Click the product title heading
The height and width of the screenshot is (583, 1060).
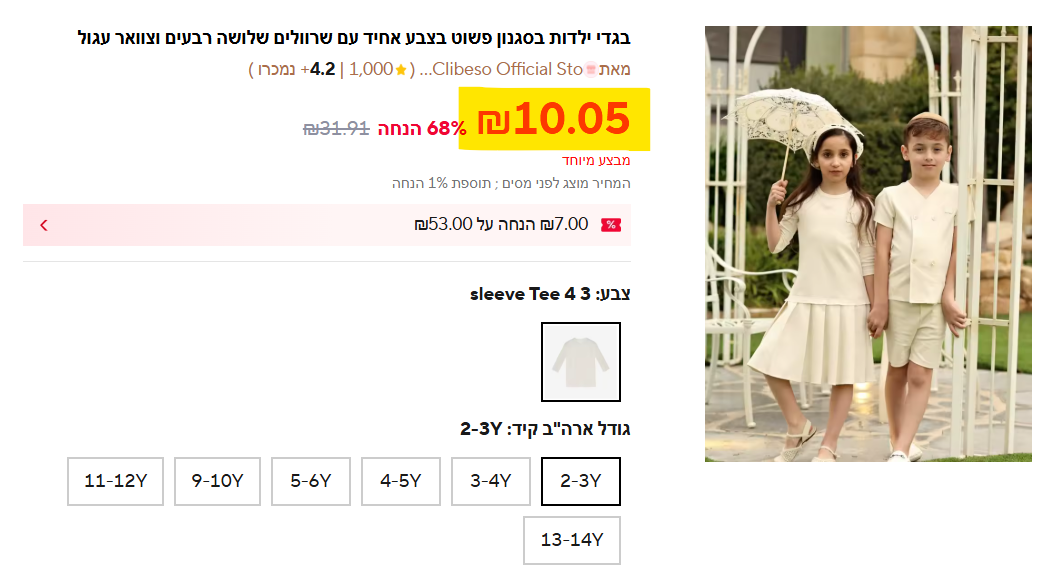point(354,38)
